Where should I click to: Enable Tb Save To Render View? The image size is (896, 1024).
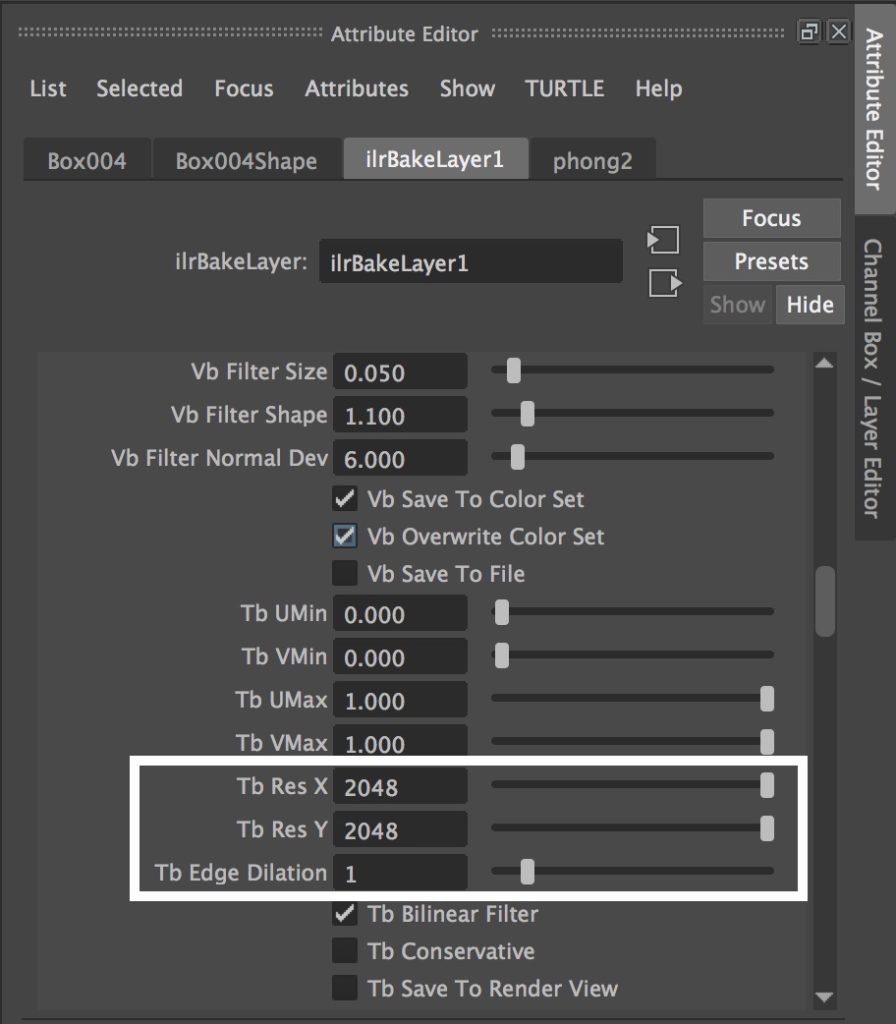tap(344, 987)
